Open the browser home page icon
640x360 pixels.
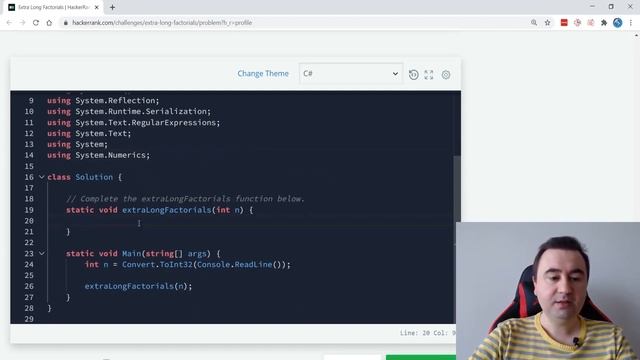(x=49, y=23)
